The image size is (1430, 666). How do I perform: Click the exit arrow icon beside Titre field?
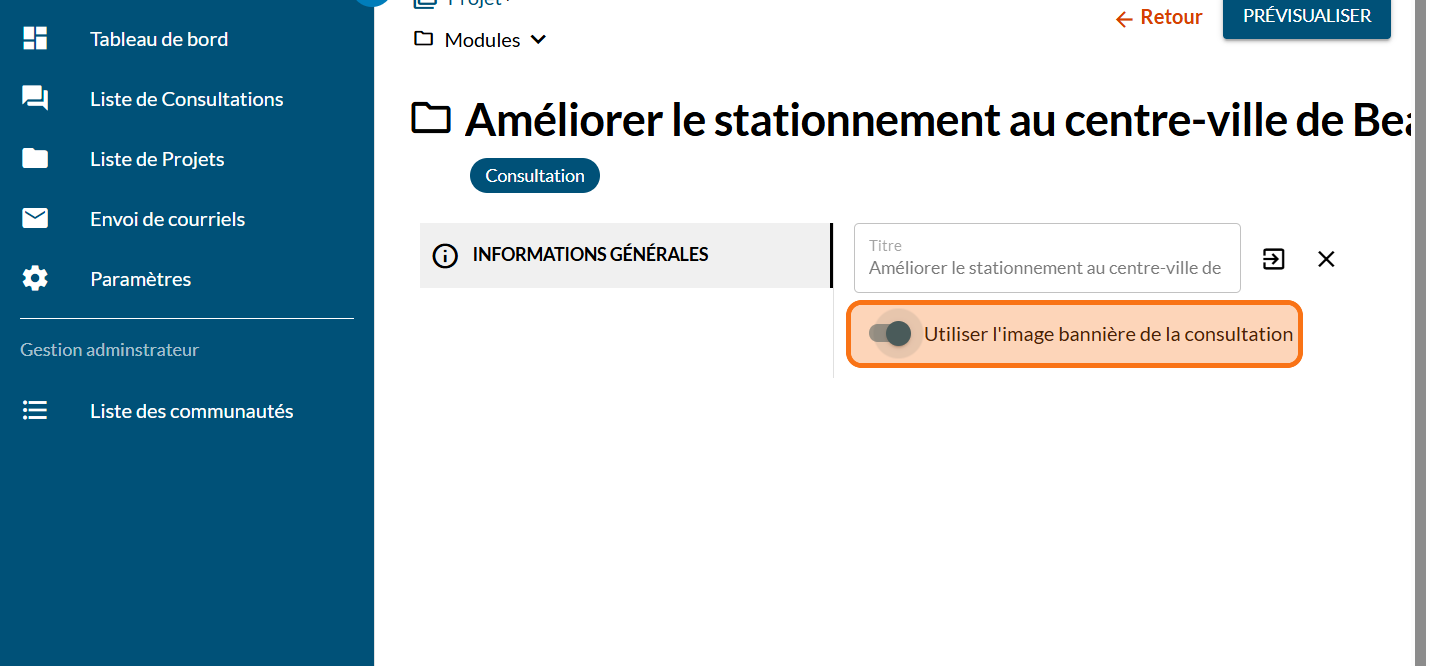coord(1273,259)
